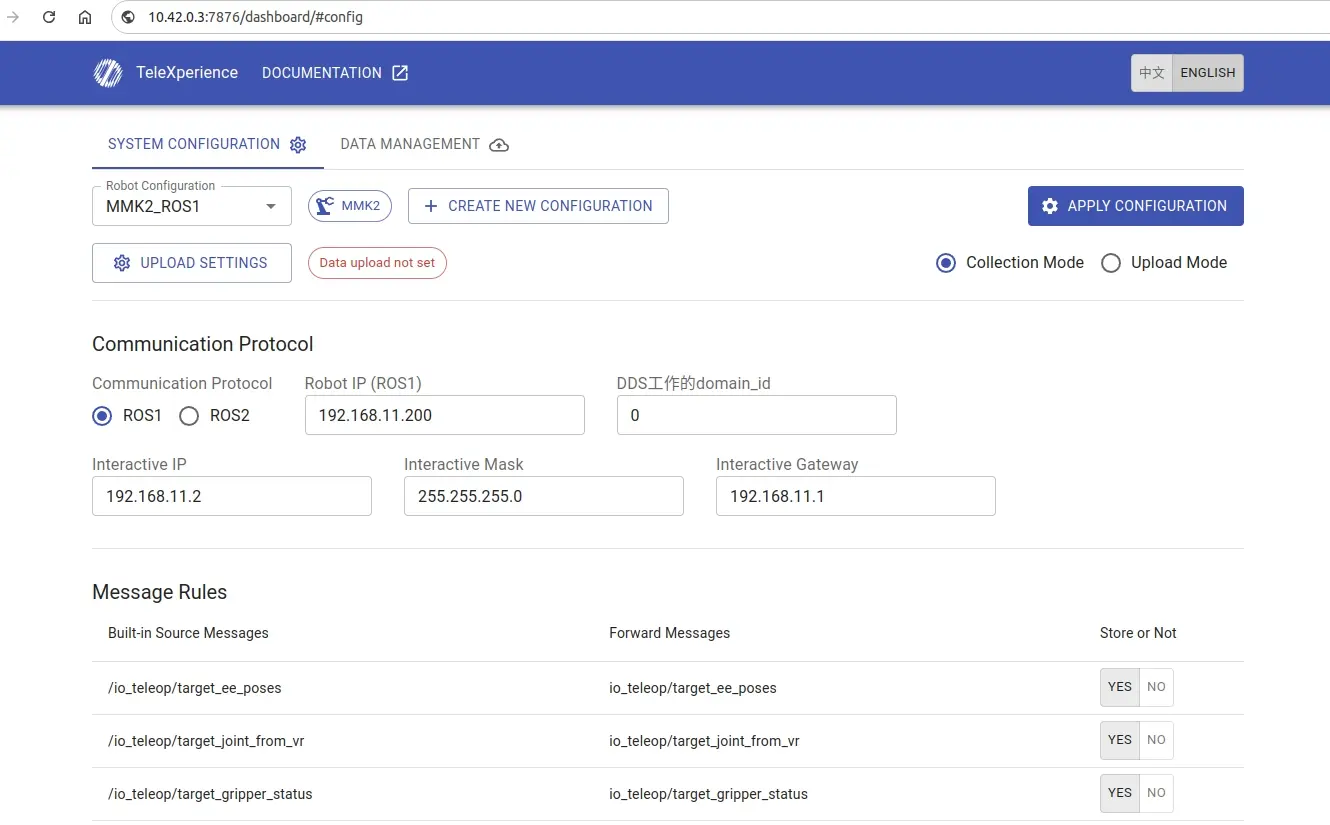Click Create New Configuration button
The image size is (1330, 825).
coord(538,206)
